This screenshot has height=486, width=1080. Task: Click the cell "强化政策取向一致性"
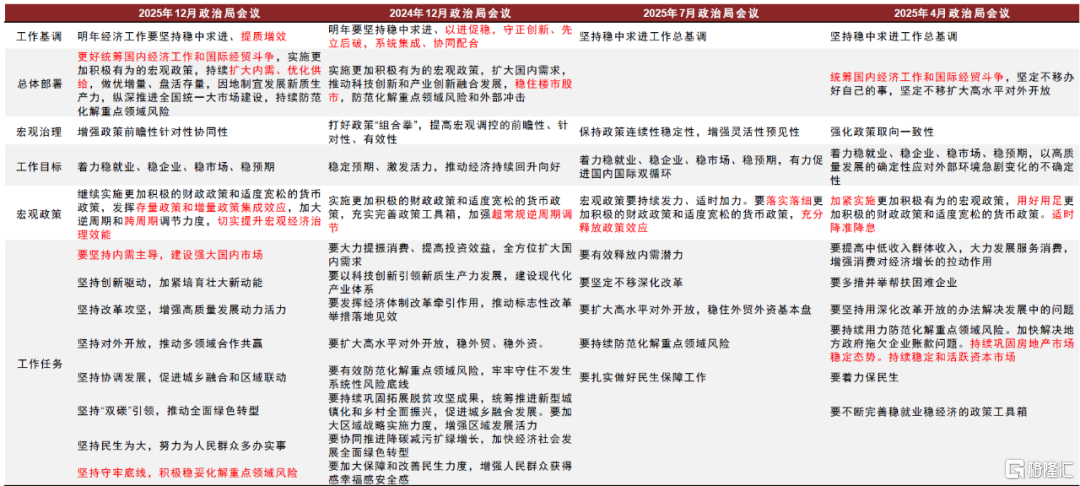click(882, 131)
